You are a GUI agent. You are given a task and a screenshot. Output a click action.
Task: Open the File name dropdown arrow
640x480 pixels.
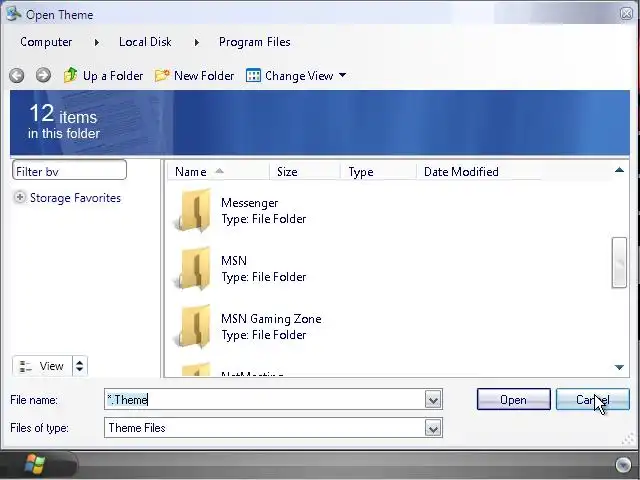click(433, 400)
